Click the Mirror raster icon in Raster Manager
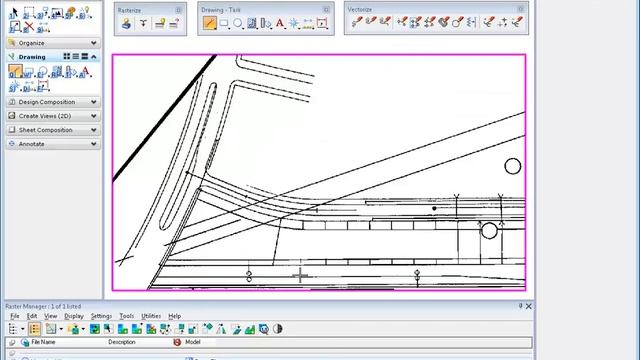The width and height of the screenshot is (640, 360). [x=221, y=329]
